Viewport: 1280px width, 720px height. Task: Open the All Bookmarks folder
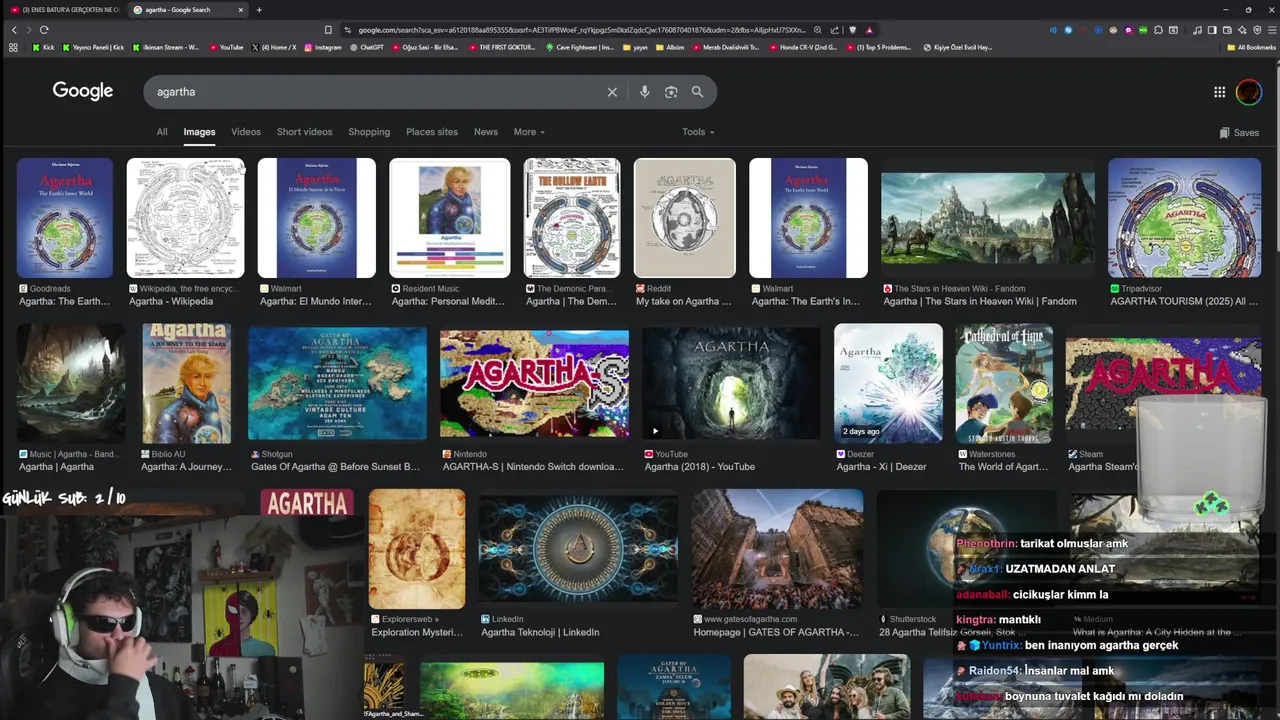(1250, 47)
